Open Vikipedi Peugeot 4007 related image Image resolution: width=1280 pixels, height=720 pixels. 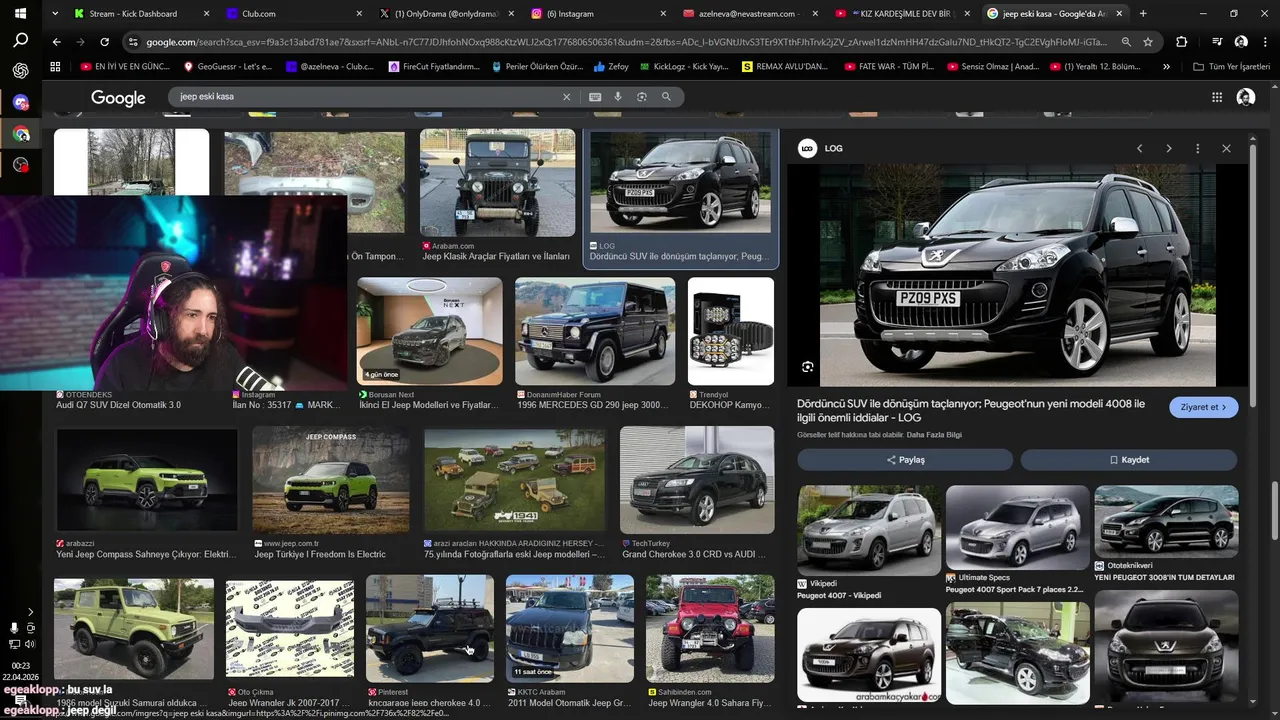(x=869, y=530)
